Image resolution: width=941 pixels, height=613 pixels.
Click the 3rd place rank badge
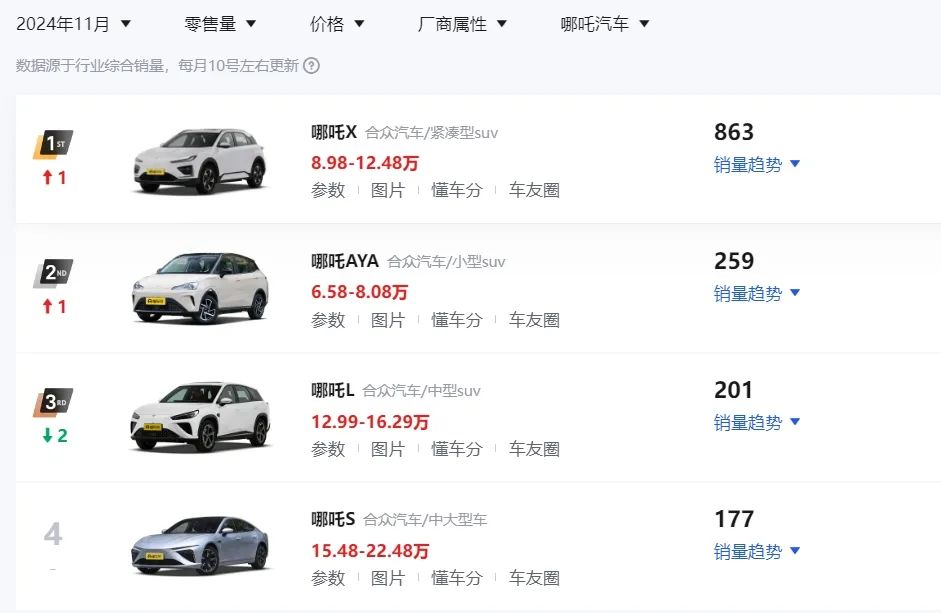[52, 403]
